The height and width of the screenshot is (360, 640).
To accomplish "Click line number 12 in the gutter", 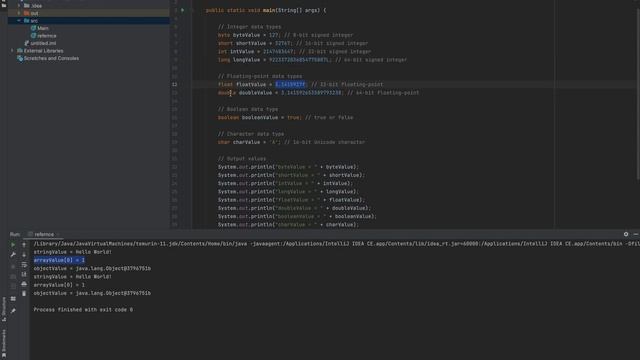I will [x=174, y=84].
